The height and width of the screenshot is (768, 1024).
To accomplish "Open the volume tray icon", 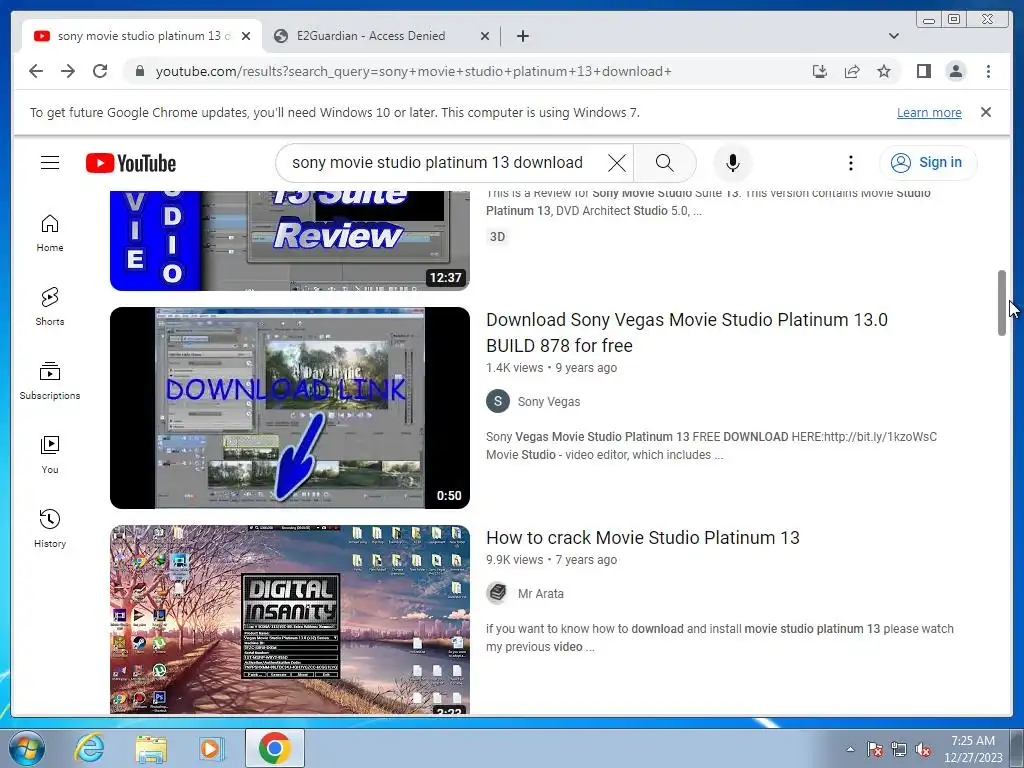I will pos(923,749).
